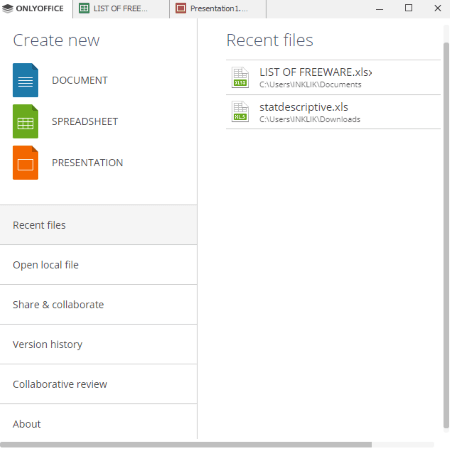Click the XLSX icon beside LIST OF FREEWARE

[240, 77]
